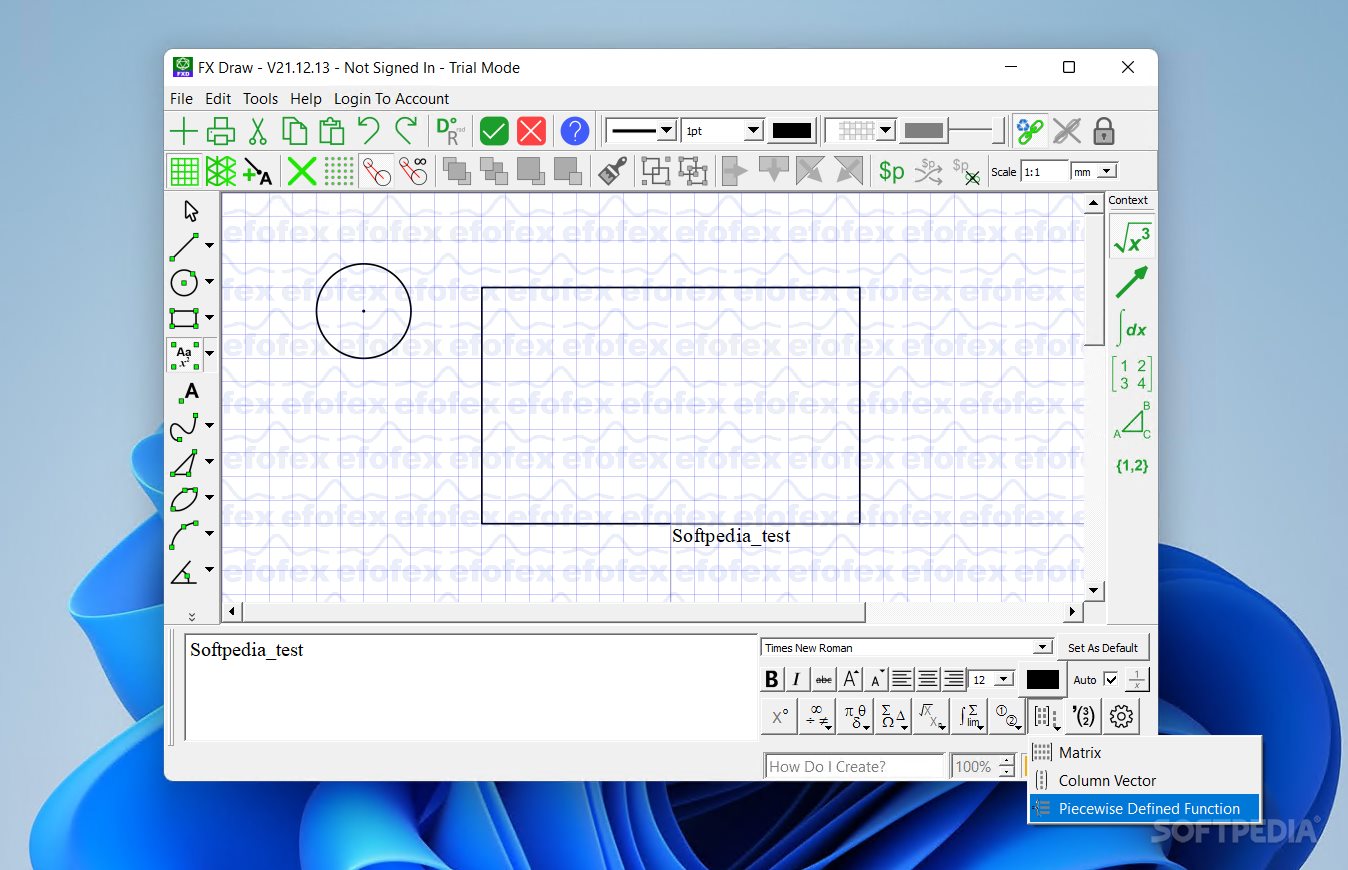The height and width of the screenshot is (870, 1348).
Task: Select the rectangle drawing tool
Action: pos(184,318)
